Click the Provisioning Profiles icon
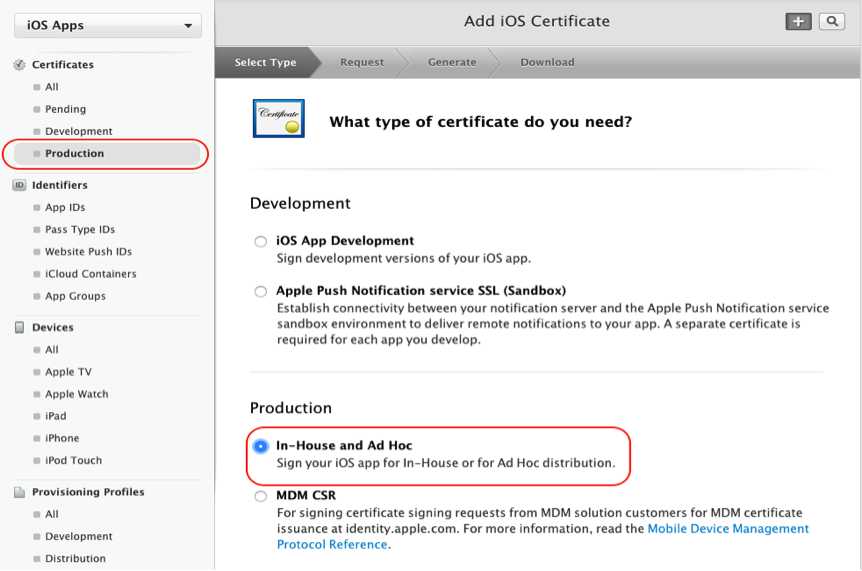This screenshot has height=571, width=862. (19, 492)
